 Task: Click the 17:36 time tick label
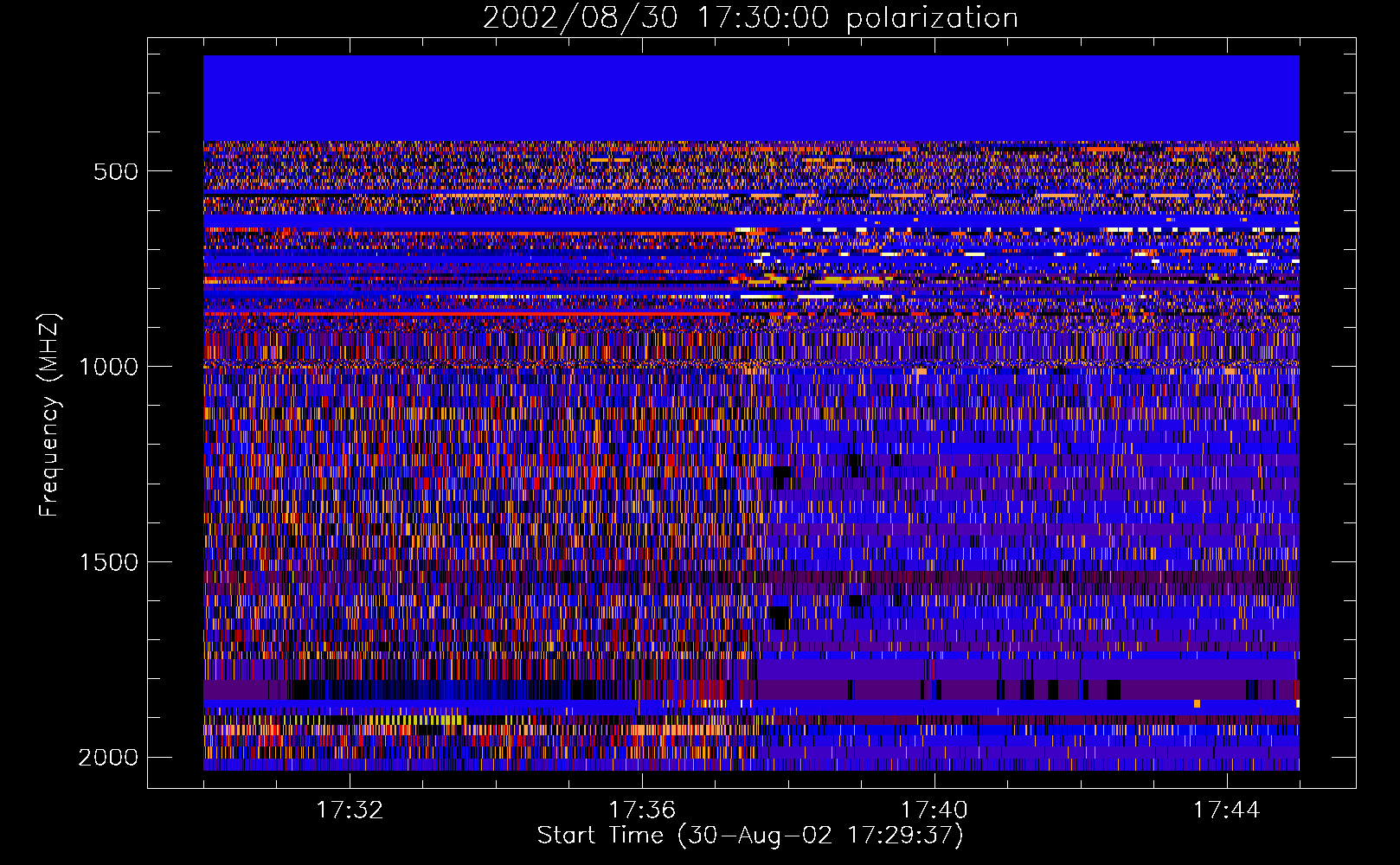642,811
